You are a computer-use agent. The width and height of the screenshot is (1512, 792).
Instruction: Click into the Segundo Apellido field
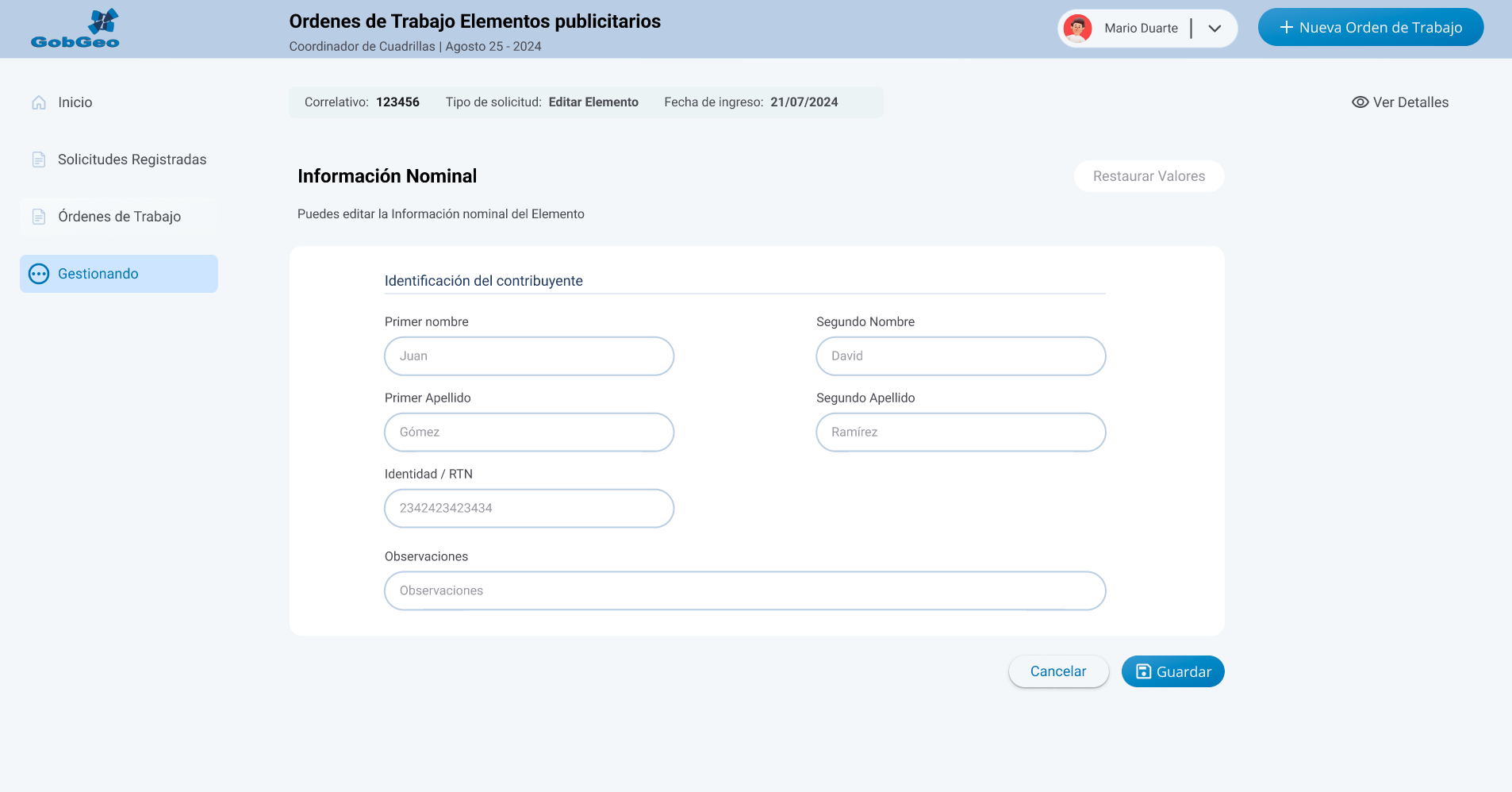(x=961, y=433)
